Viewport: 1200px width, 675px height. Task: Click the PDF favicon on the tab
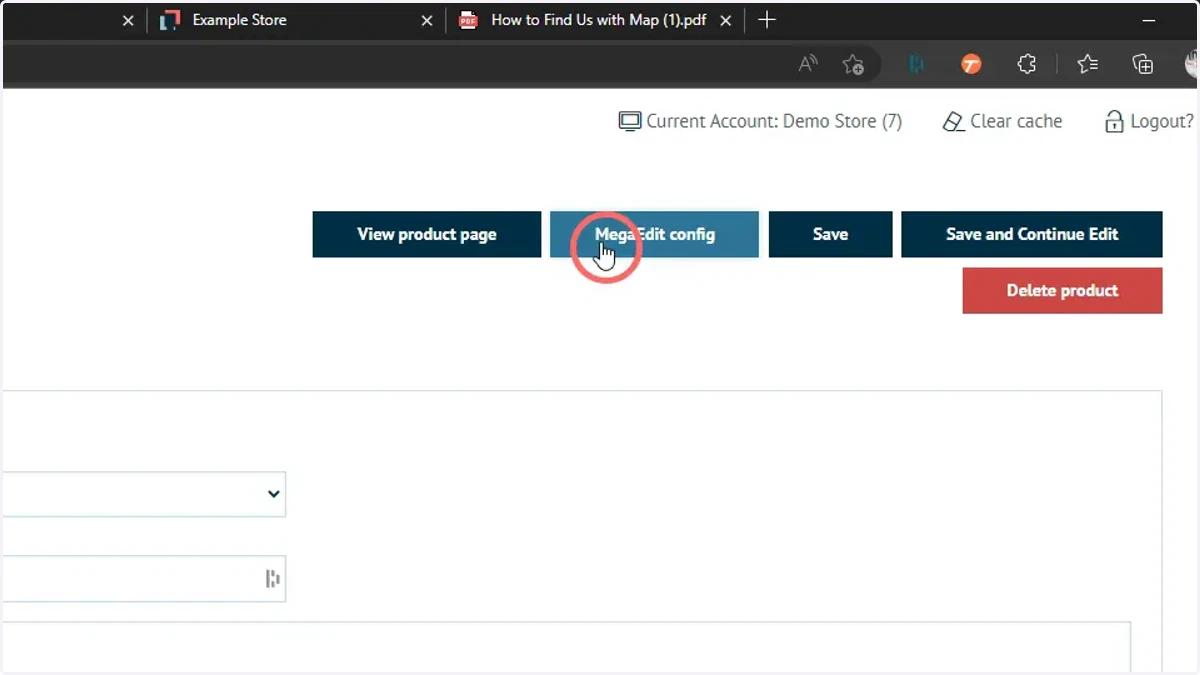click(467, 20)
